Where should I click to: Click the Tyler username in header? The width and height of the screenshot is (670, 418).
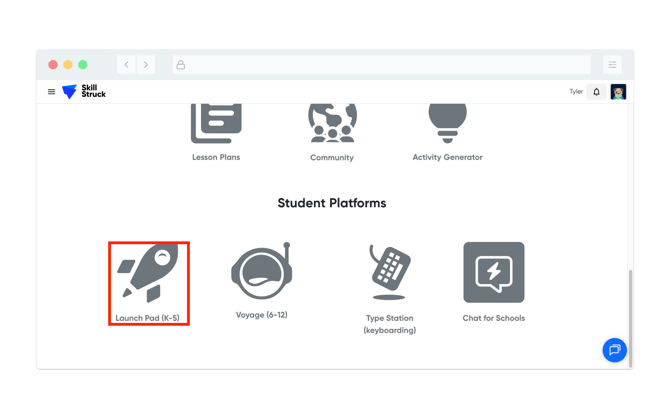[576, 92]
